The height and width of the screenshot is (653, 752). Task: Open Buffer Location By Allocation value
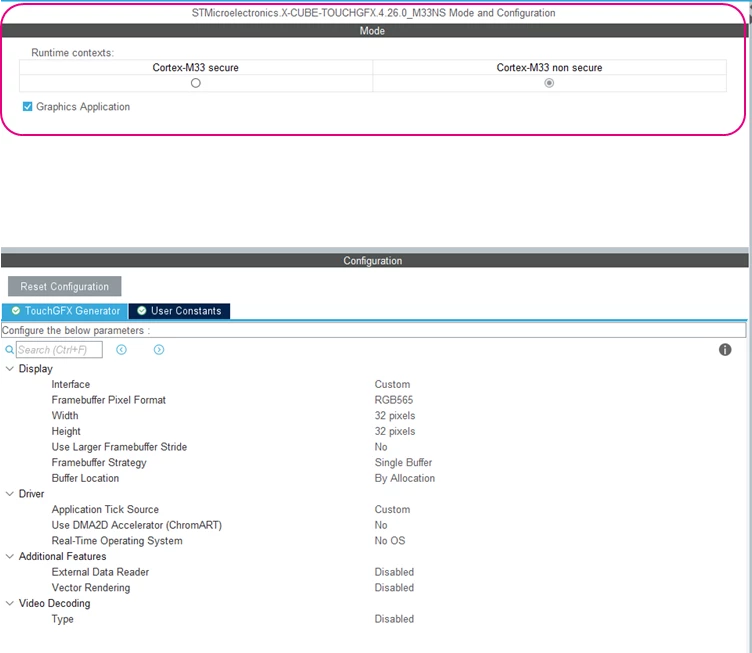coord(405,478)
